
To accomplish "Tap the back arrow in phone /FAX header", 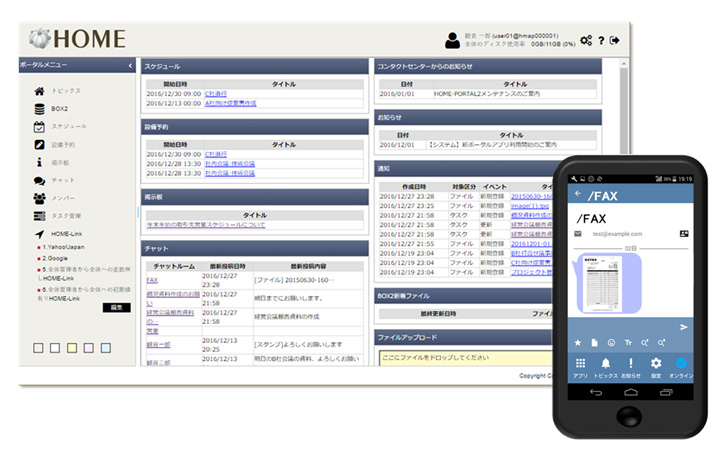I will tap(578, 193).
